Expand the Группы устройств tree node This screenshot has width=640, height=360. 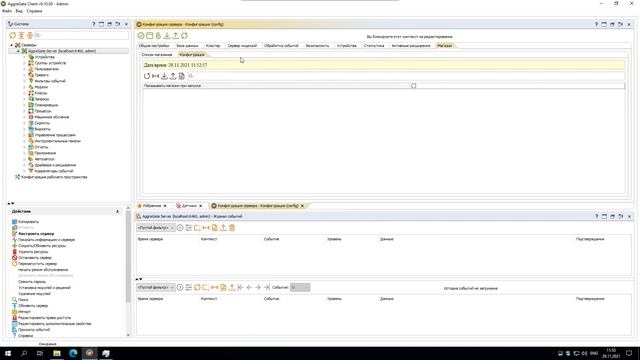(x=24, y=63)
